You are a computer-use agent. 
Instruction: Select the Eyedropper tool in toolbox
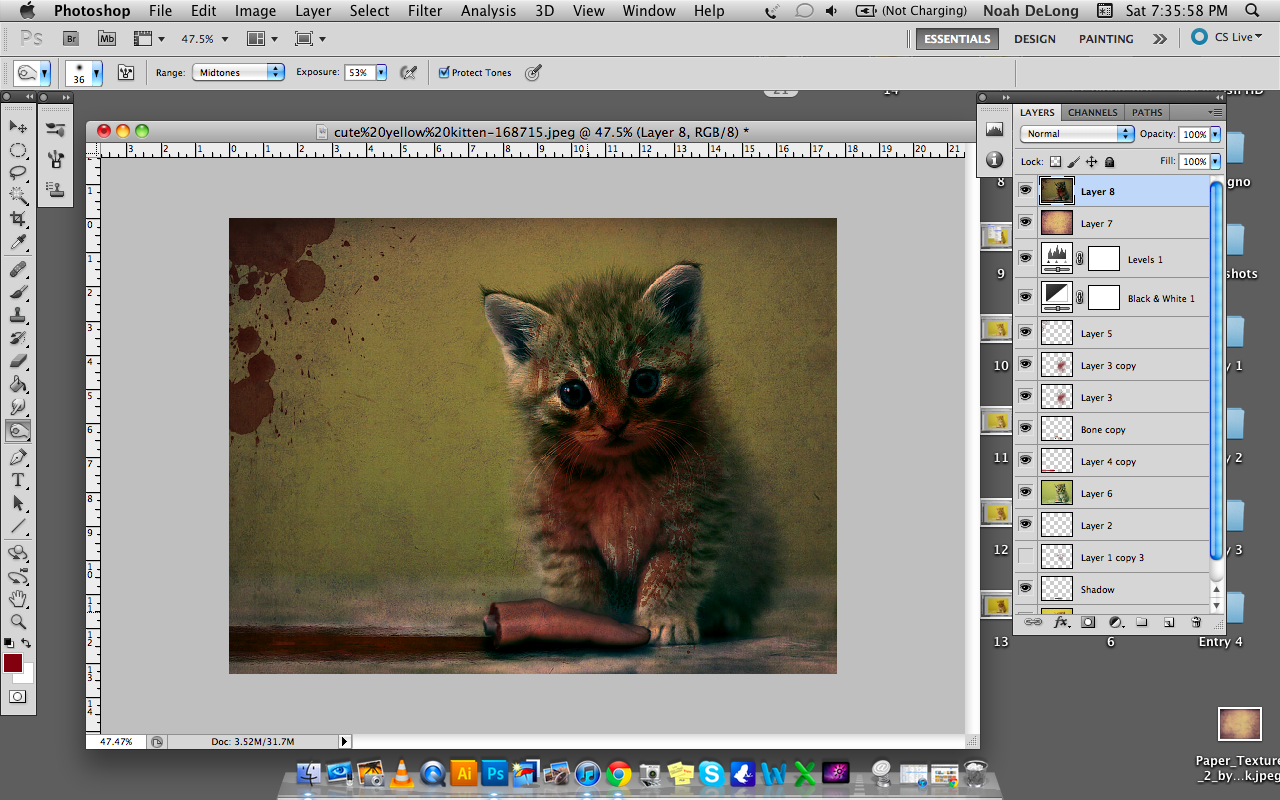18,243
